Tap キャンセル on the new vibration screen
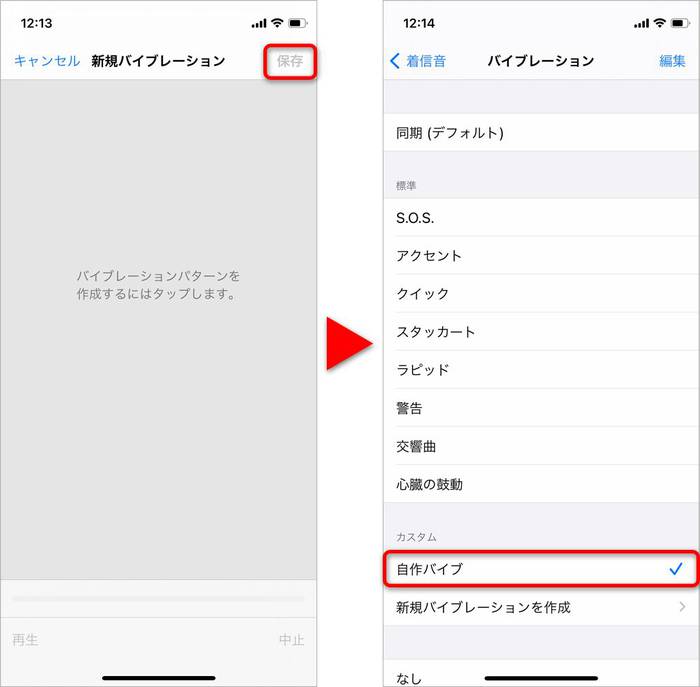The image size is (700, 687). point(47,61)
